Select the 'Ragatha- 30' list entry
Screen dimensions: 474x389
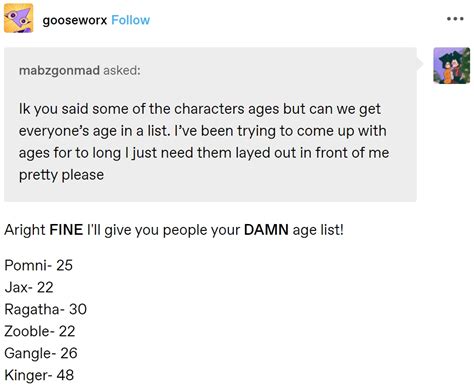[x=46, y=309]
